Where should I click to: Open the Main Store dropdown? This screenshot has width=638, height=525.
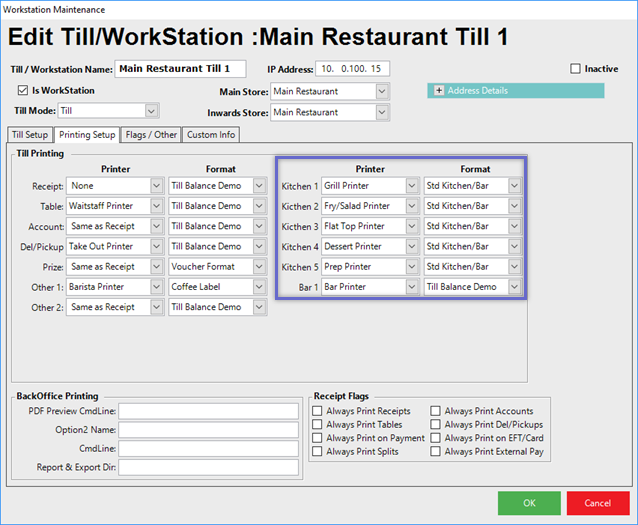(381, 91)
